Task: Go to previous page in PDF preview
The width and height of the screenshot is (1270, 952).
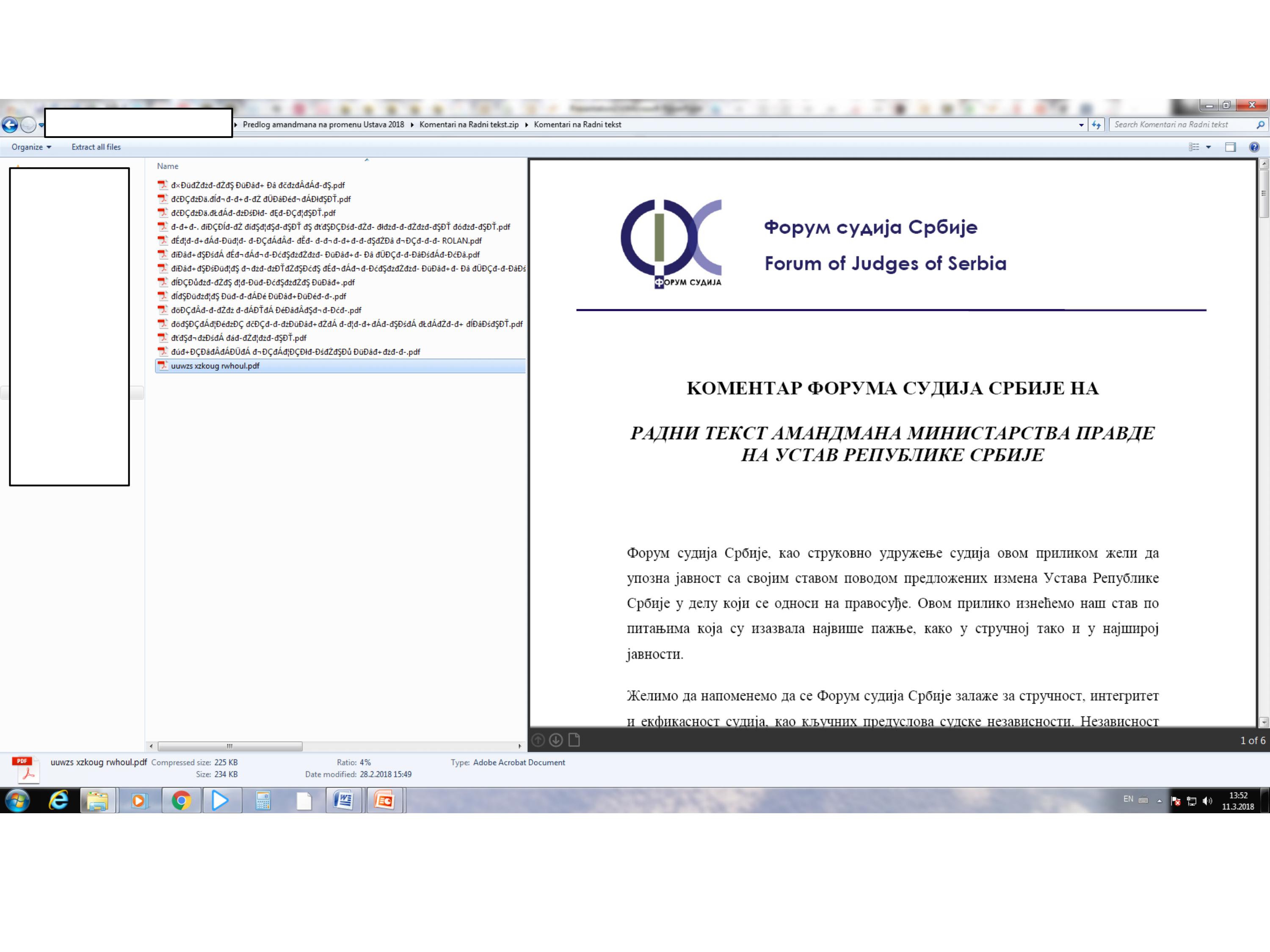Action: (x=538, y=740)
